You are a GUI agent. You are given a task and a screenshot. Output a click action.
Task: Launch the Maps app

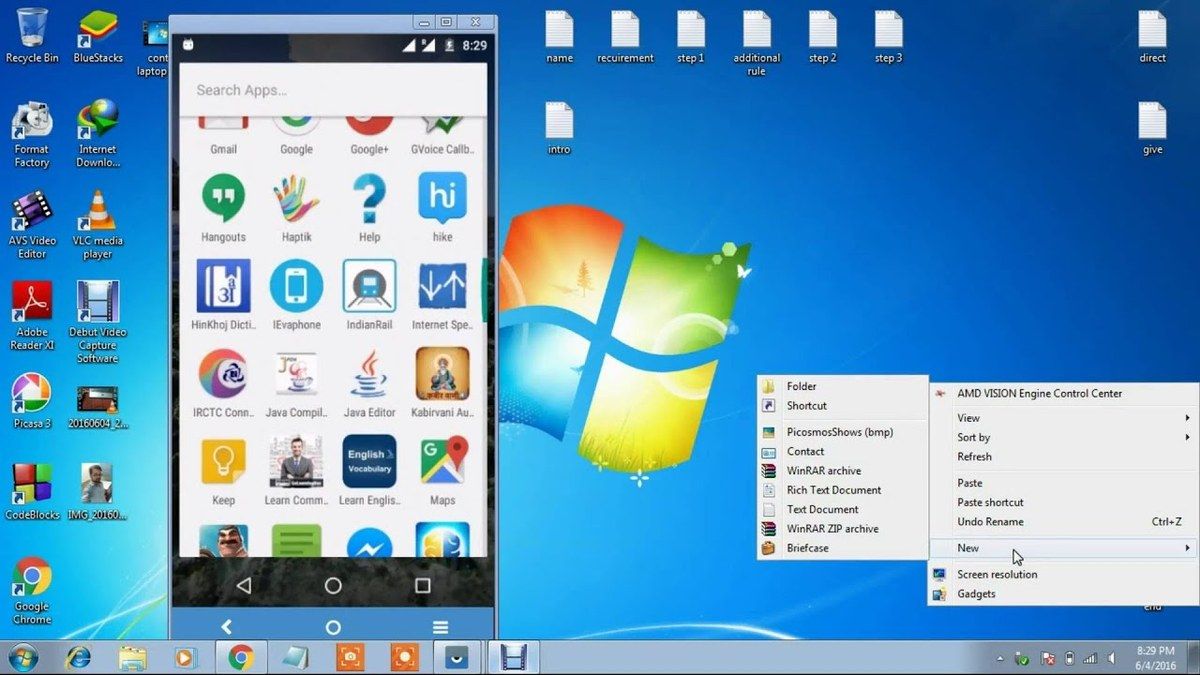click(x=442, y=470)
